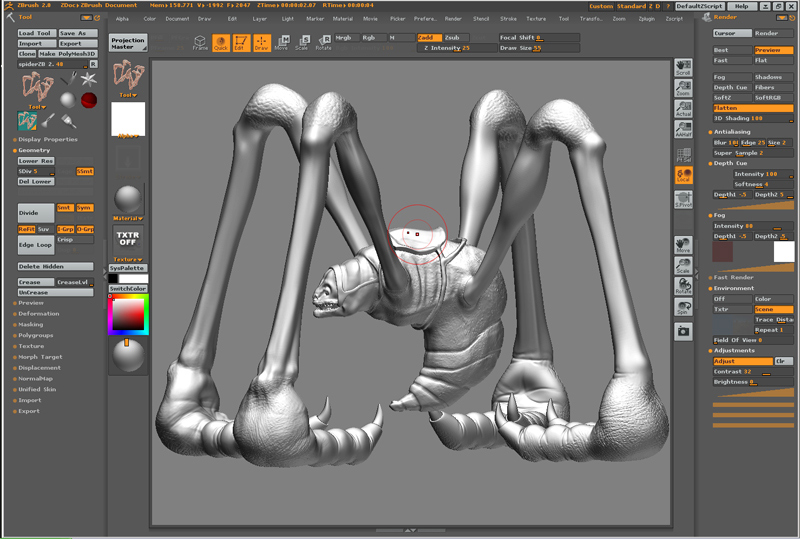Toggle the Flatten render option
Image resolution: width=800 pixels, height=539 pixels.
pos(753,108)
